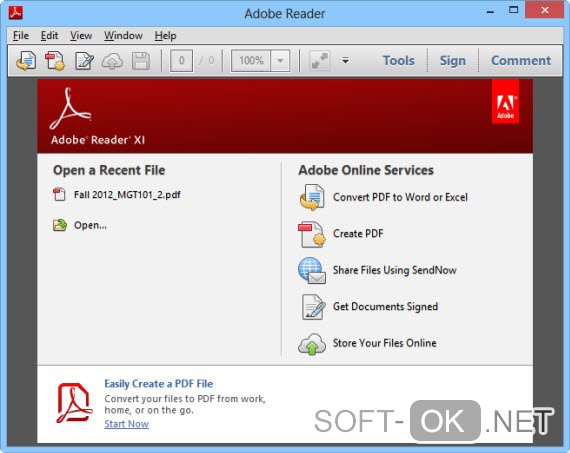
Task: Click the page number input field
Action: 181,61
